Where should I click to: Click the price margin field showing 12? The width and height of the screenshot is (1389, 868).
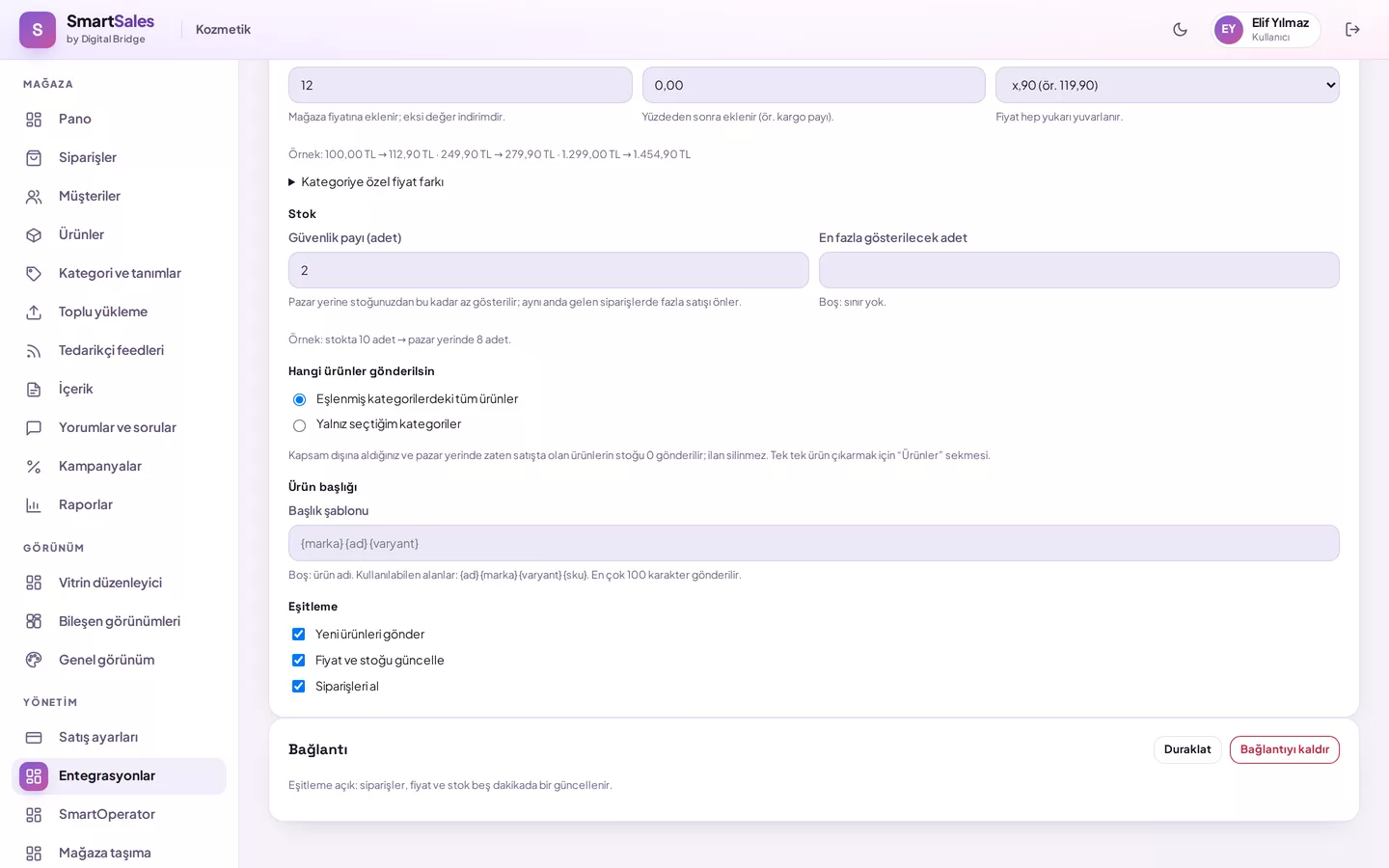[460, 85]
